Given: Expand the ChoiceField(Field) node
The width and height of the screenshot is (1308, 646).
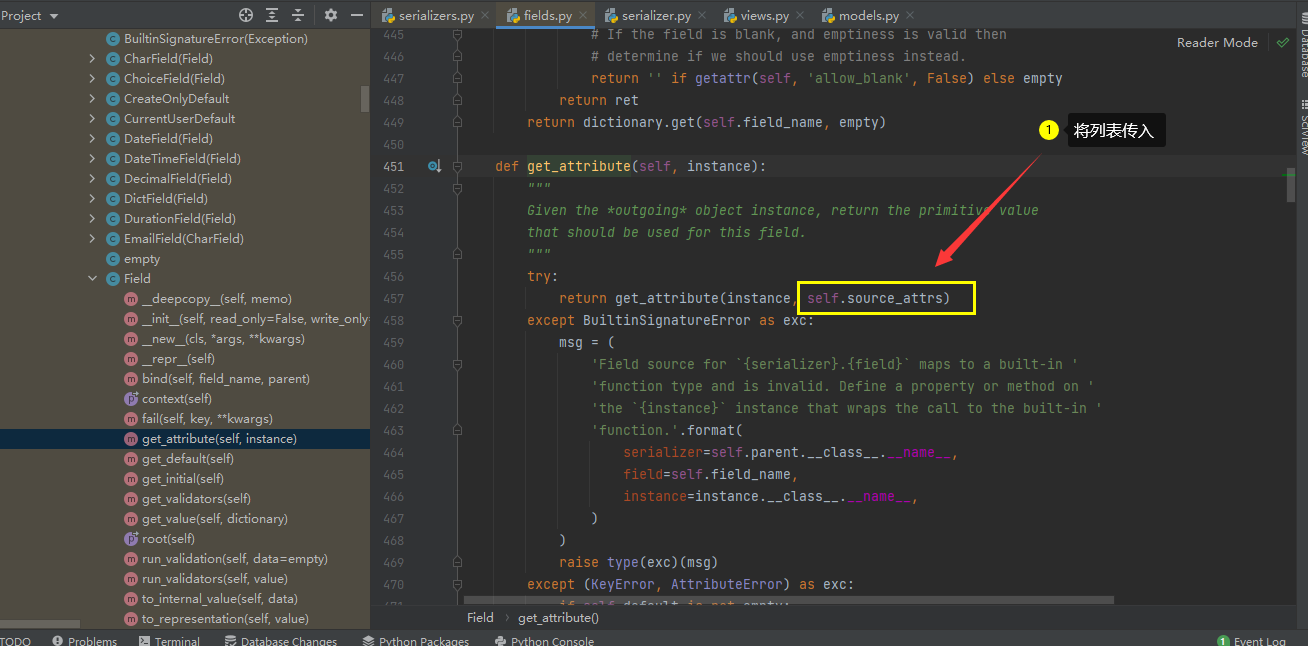Looking at the screenshot, I should pyautogui.click(x=92, y=79).
